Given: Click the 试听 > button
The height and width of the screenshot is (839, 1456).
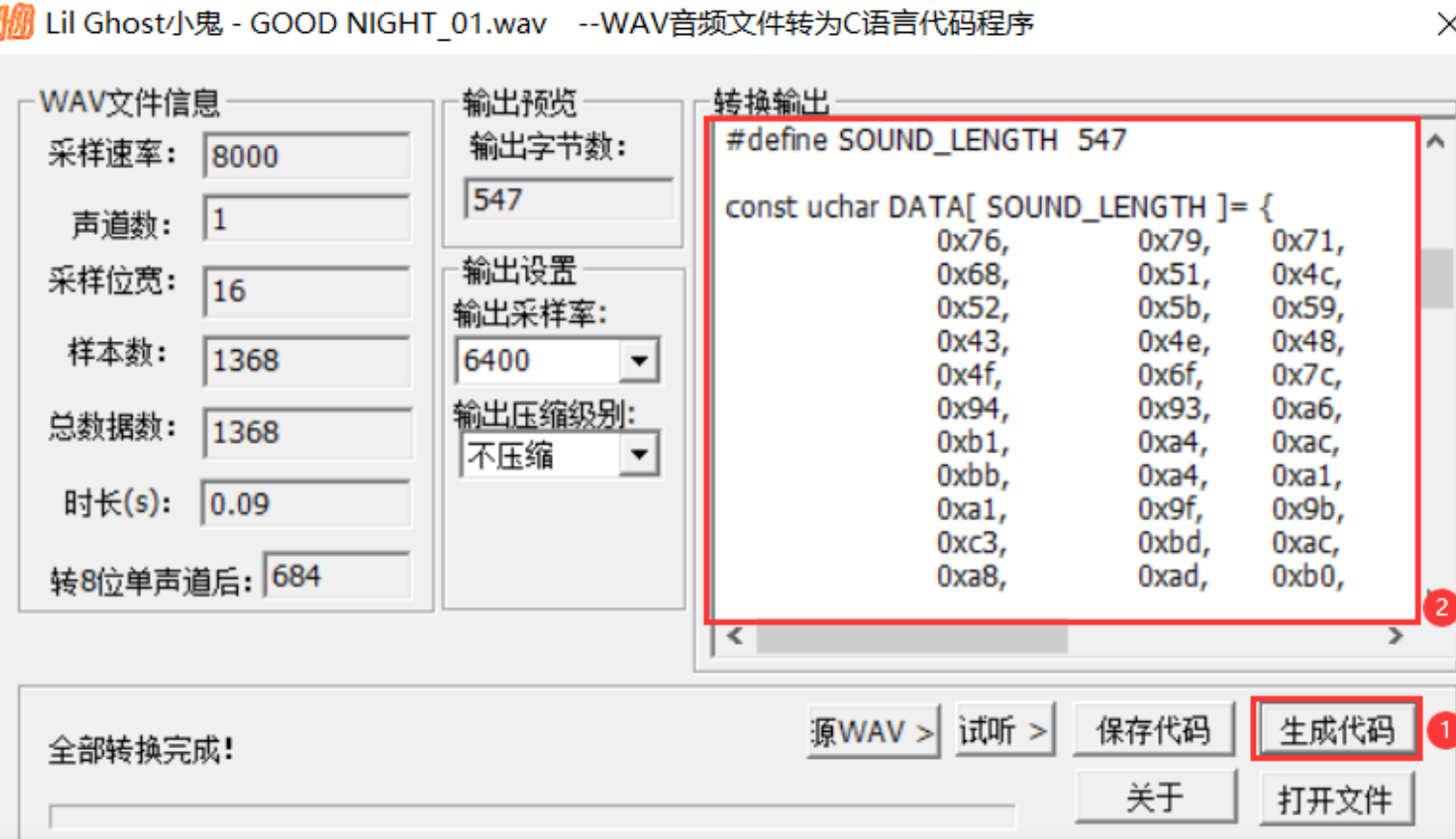Looking at the screenshot, I should 1004,730.
